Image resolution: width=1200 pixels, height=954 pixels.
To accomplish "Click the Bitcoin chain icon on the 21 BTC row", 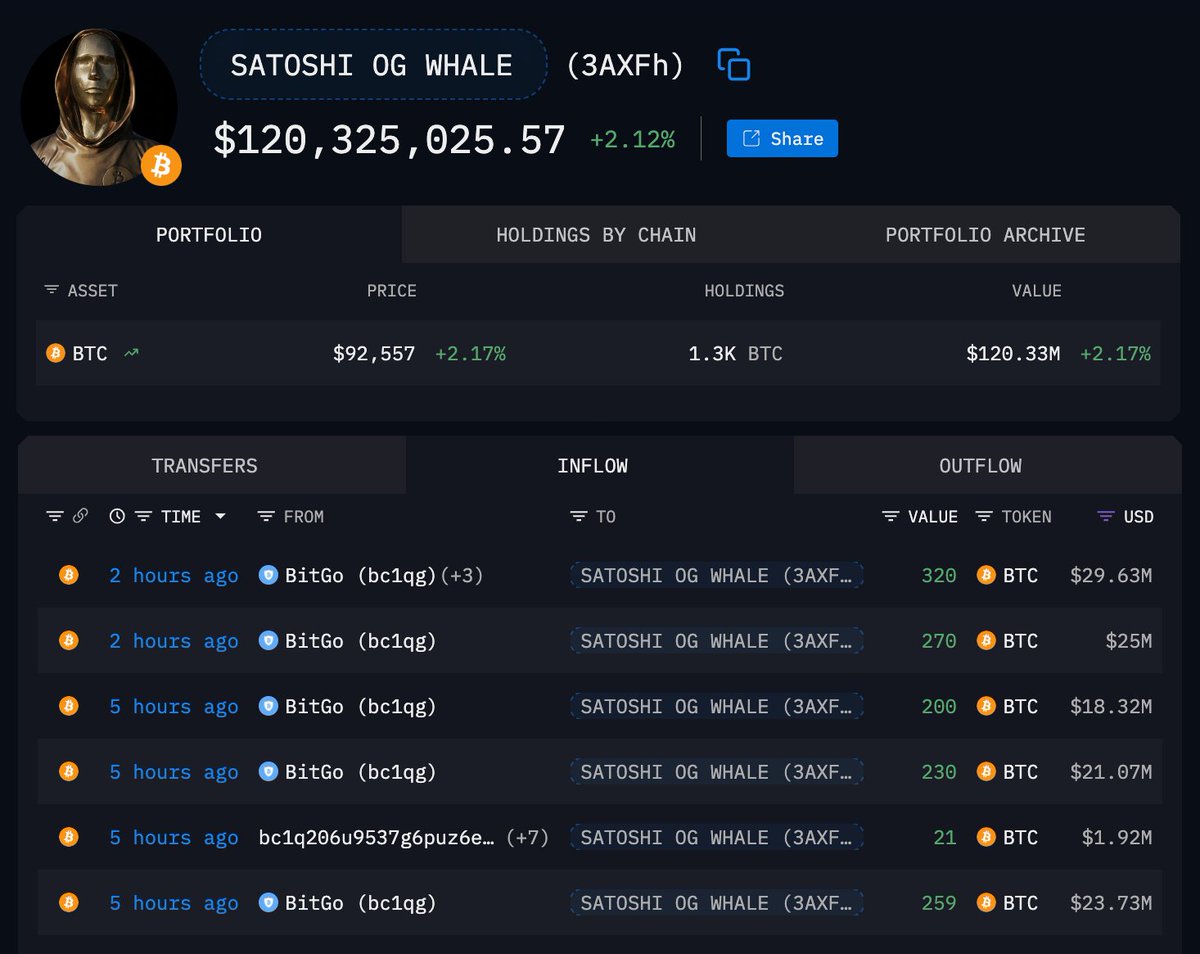I will pos(68,837).
